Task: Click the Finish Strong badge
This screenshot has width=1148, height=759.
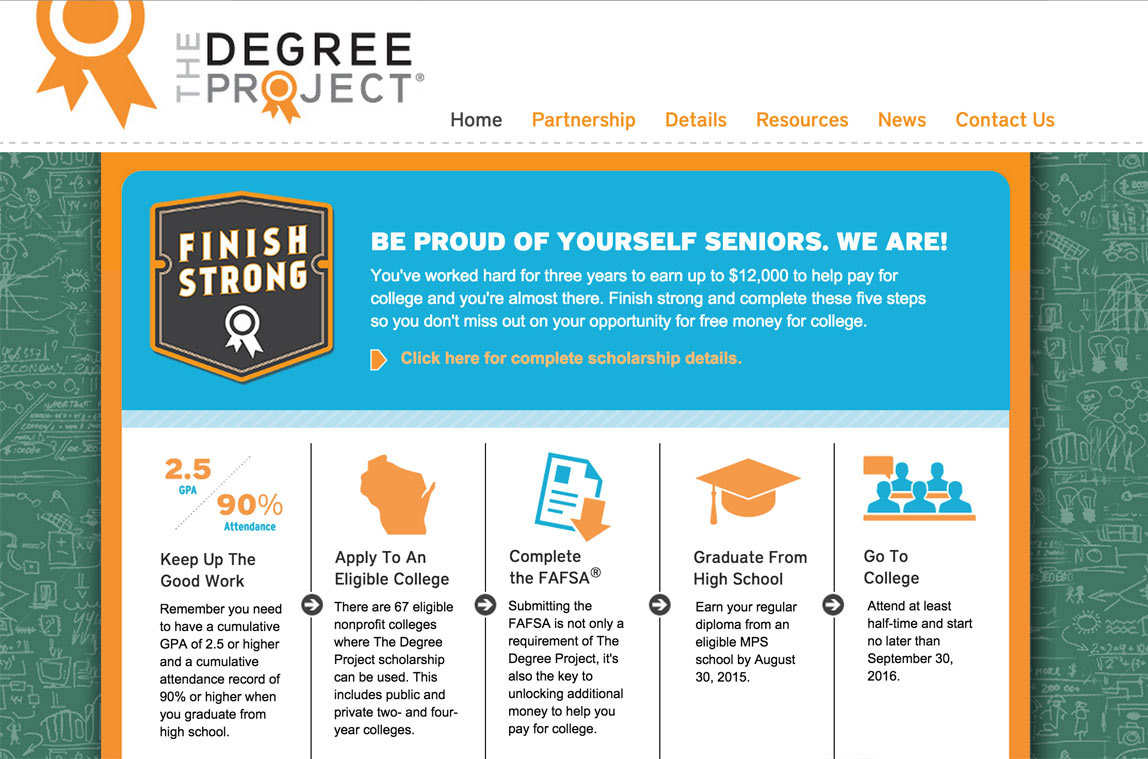Action: click(x=241, y=285)
